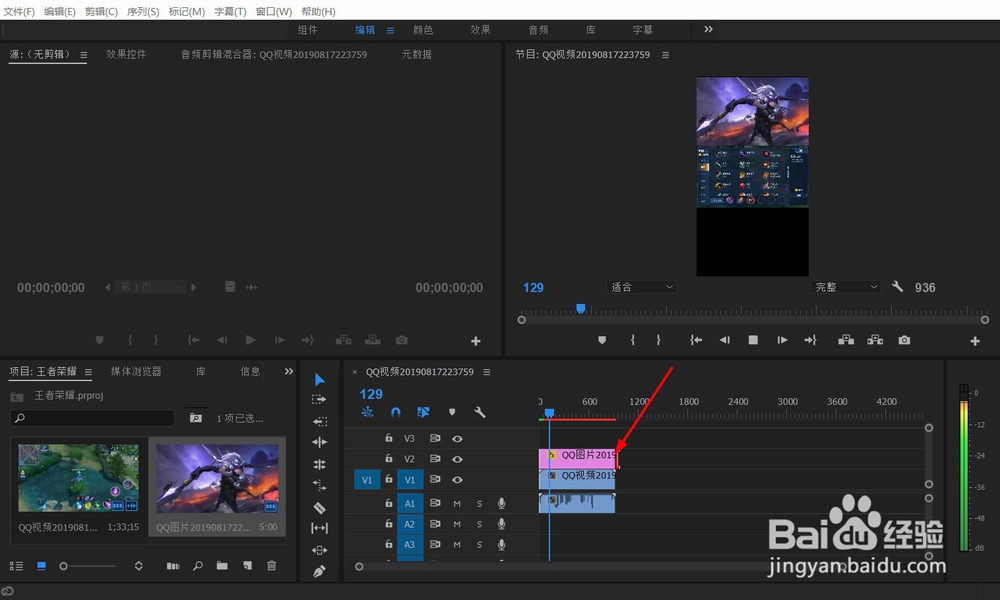1000x600 pixels.
Task: Open Project panel menu icon
Action: pos(88,372)
